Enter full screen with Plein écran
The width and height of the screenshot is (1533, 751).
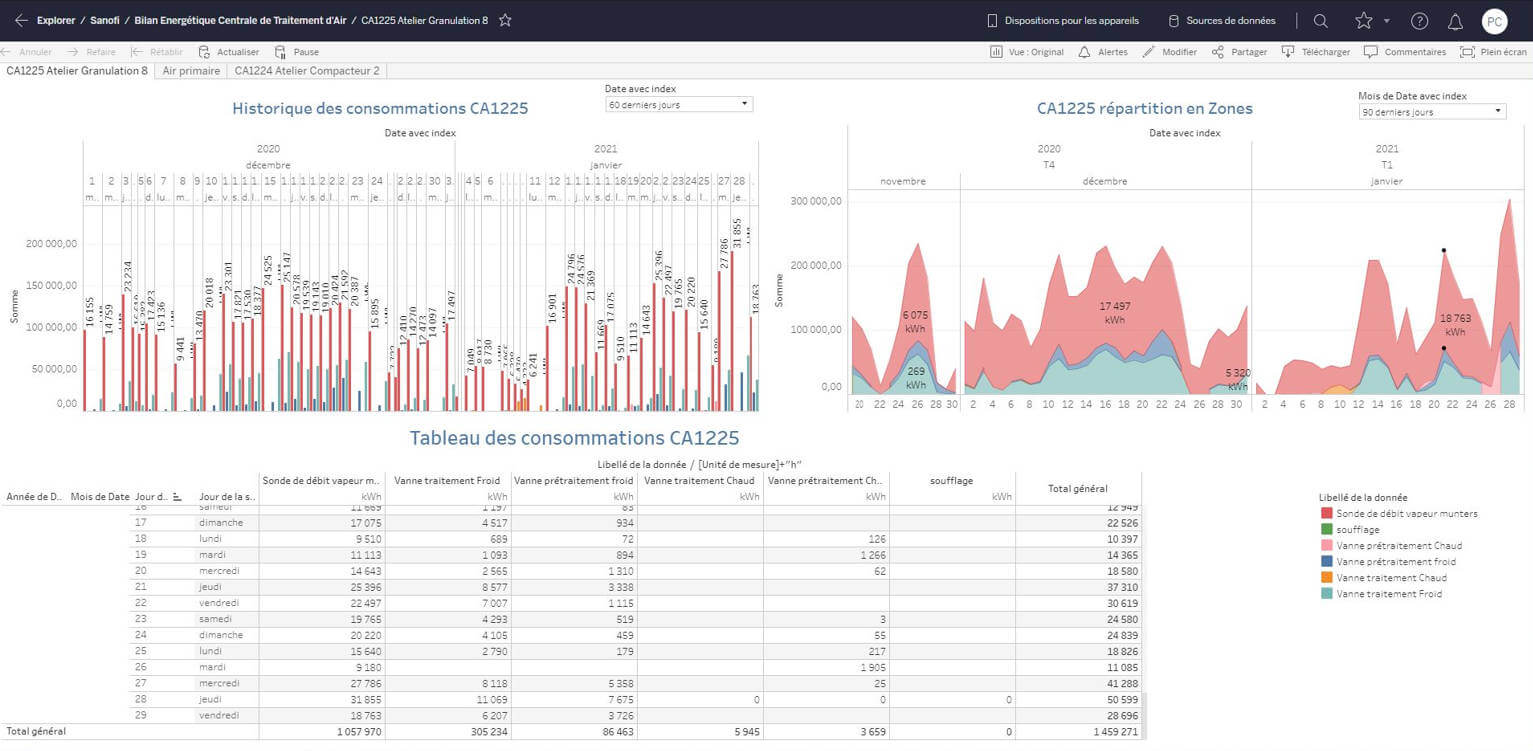click(x=1493, y=52)
